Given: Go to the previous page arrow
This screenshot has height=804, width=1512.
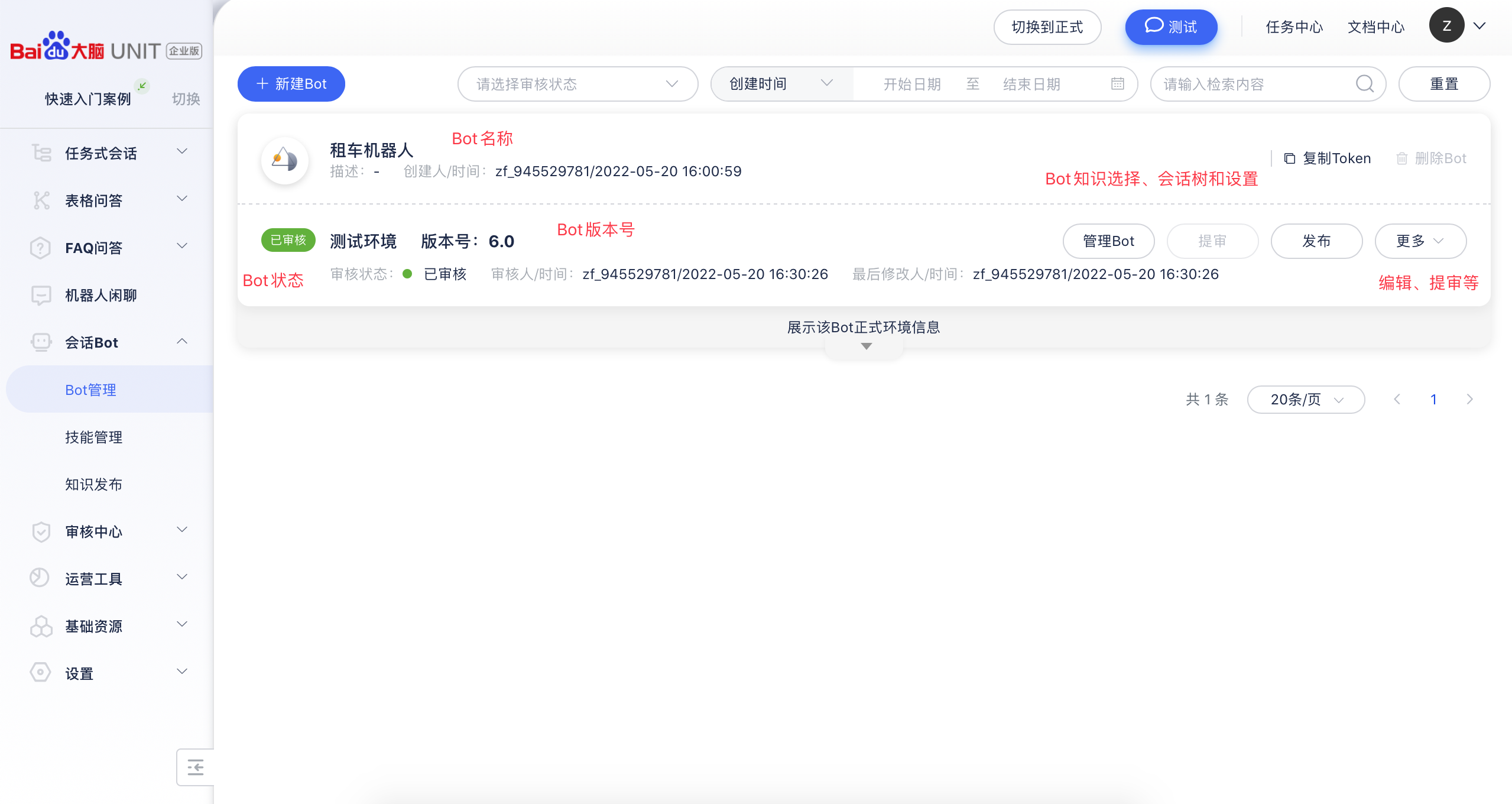Looking at the screenshot, I should coord(1397,400).
